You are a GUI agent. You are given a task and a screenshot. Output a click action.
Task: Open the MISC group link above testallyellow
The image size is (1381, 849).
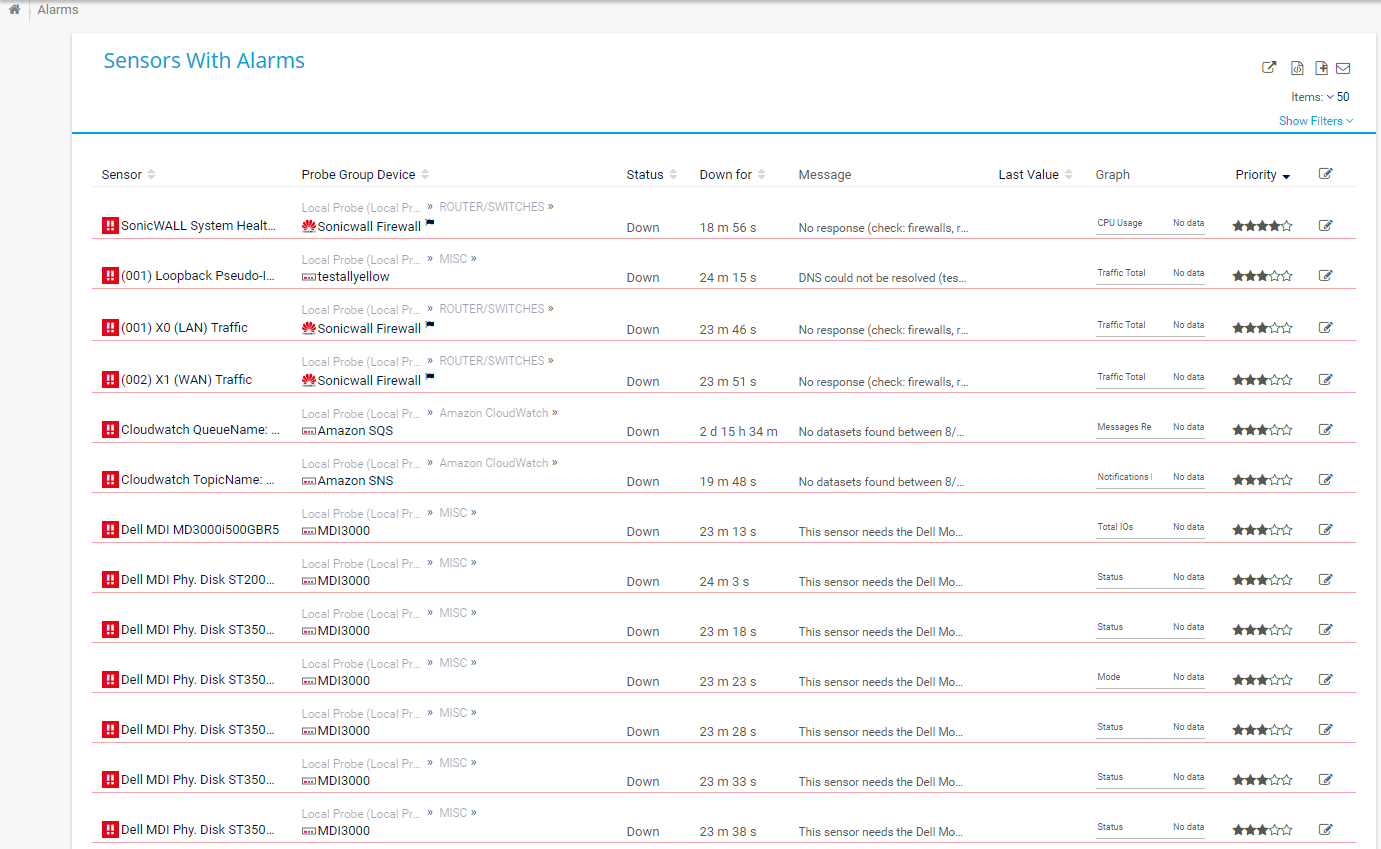tap(453, 259)
